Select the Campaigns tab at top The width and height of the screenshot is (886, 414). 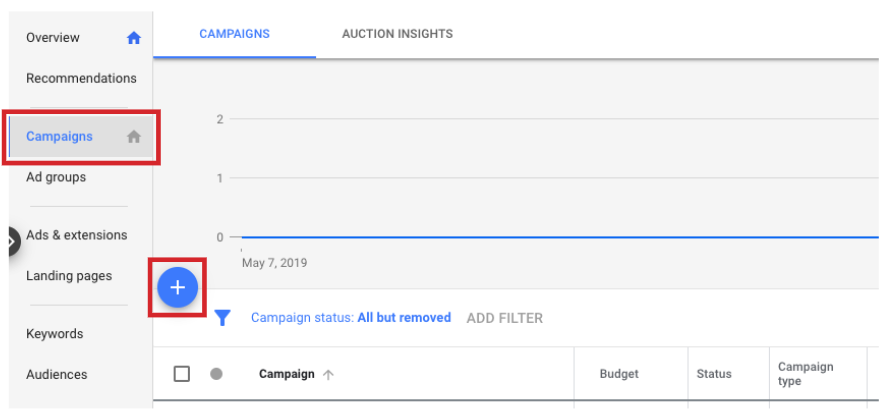tap(234, 34)
